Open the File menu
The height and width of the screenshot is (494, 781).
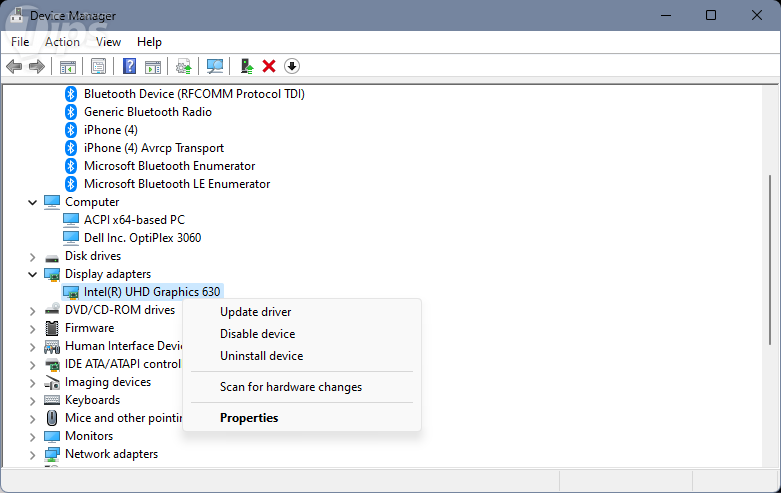[20, 42]
